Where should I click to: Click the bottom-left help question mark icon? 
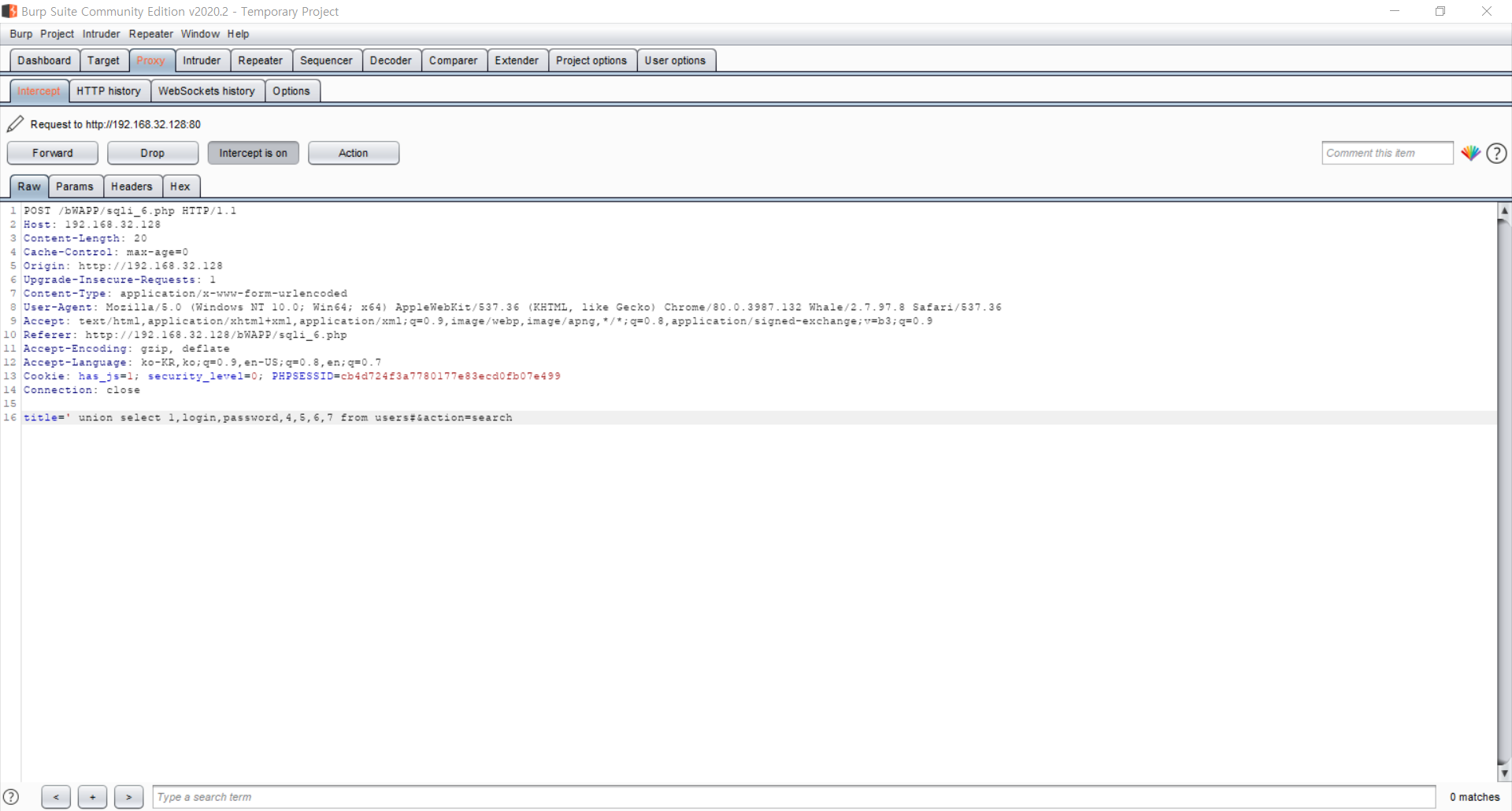11,797
